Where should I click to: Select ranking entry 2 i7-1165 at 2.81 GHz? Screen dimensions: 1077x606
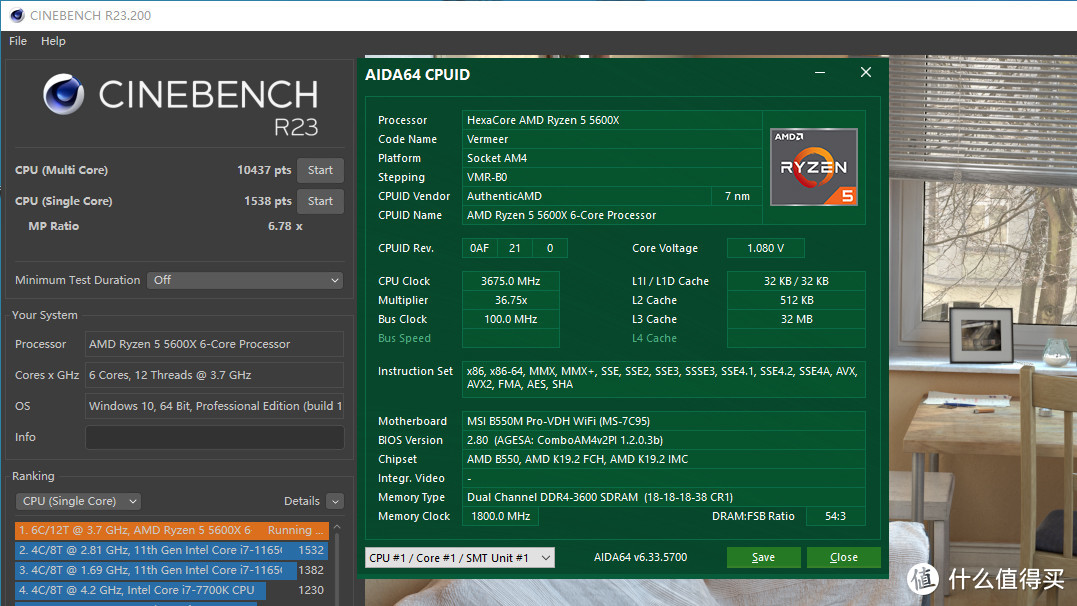pyautogui.click(x=172, y=550)
